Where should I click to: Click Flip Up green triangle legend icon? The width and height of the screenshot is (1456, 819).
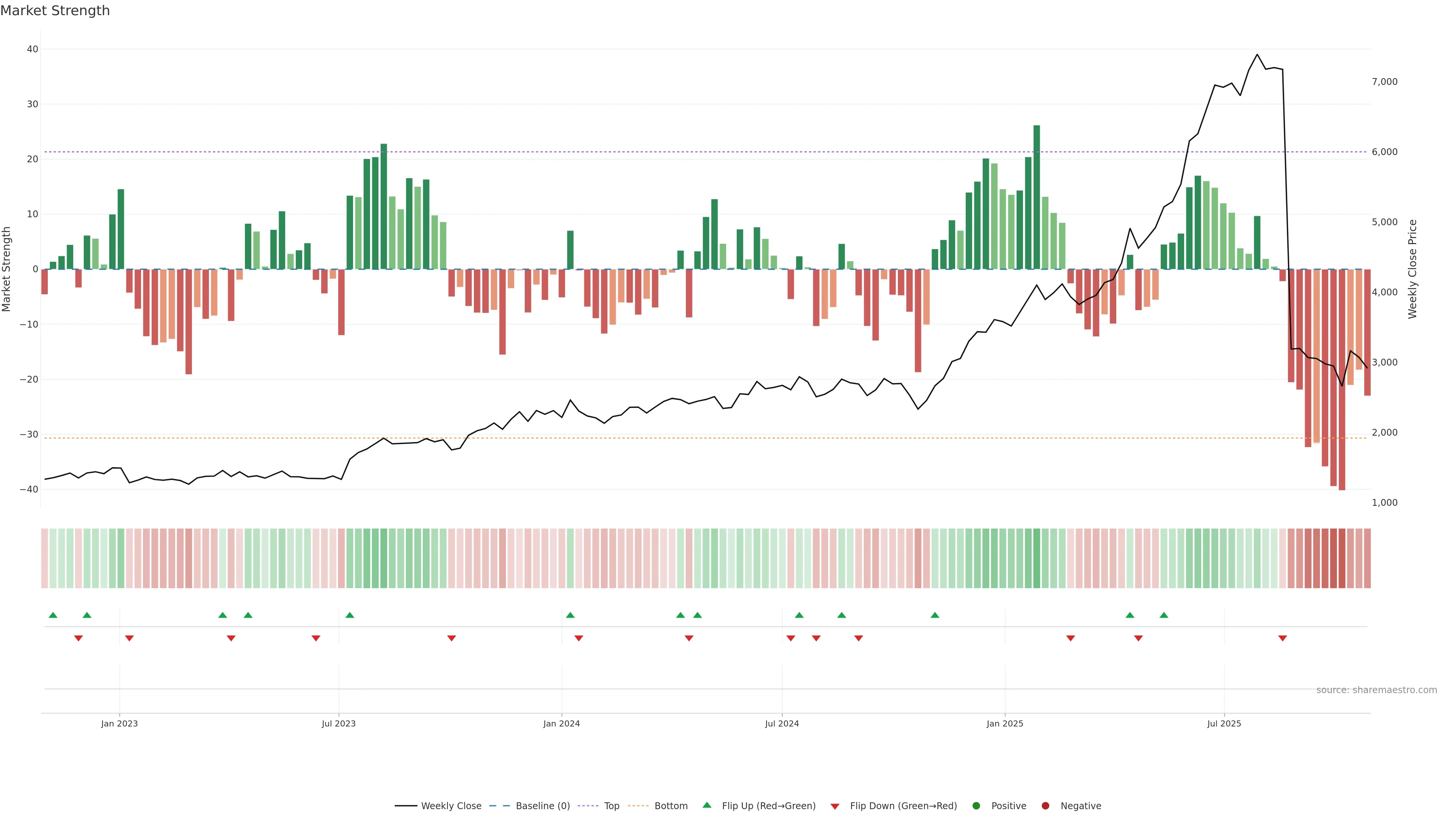point(706,805)
